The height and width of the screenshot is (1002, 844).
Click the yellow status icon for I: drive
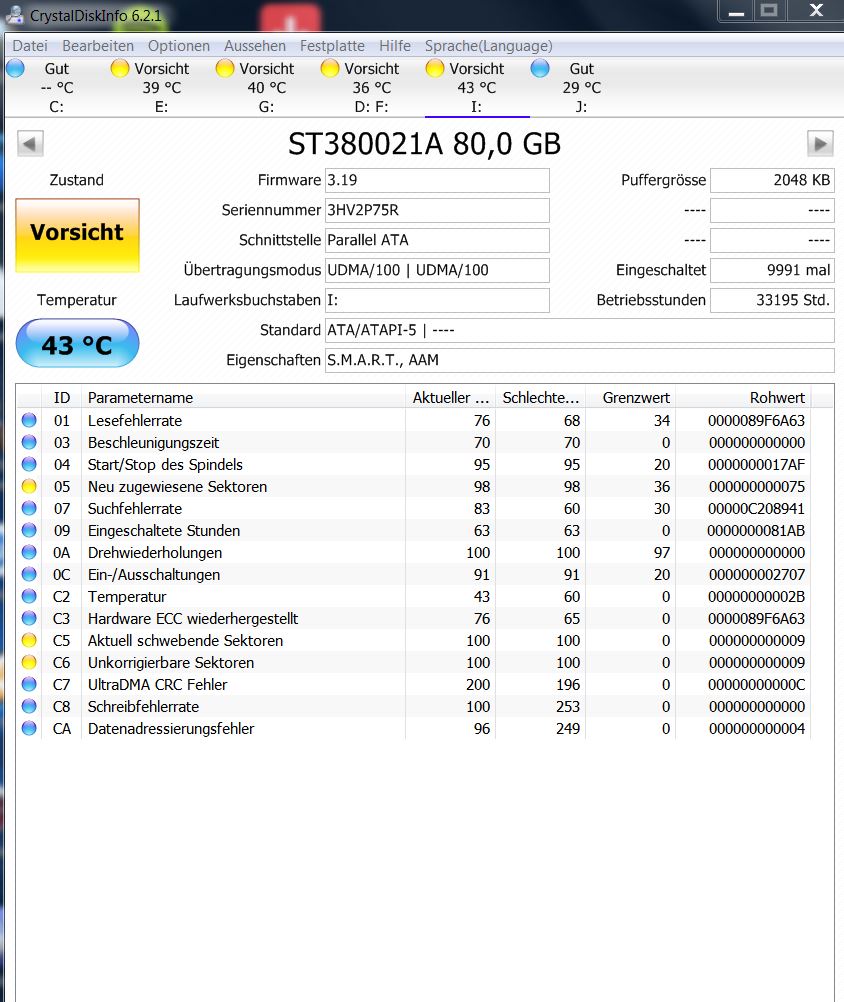coord(434,68)
